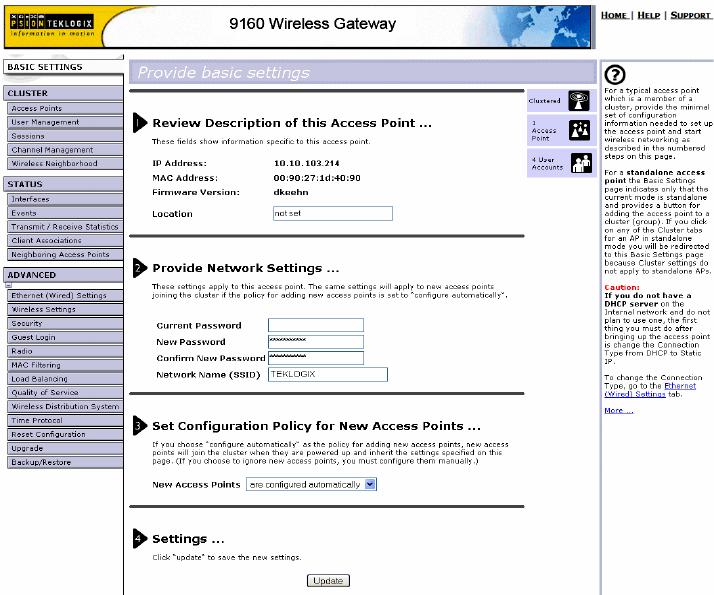Screen dimensions: 714x595
Task: Click the Location input field
Action: [x=333, y=214]
